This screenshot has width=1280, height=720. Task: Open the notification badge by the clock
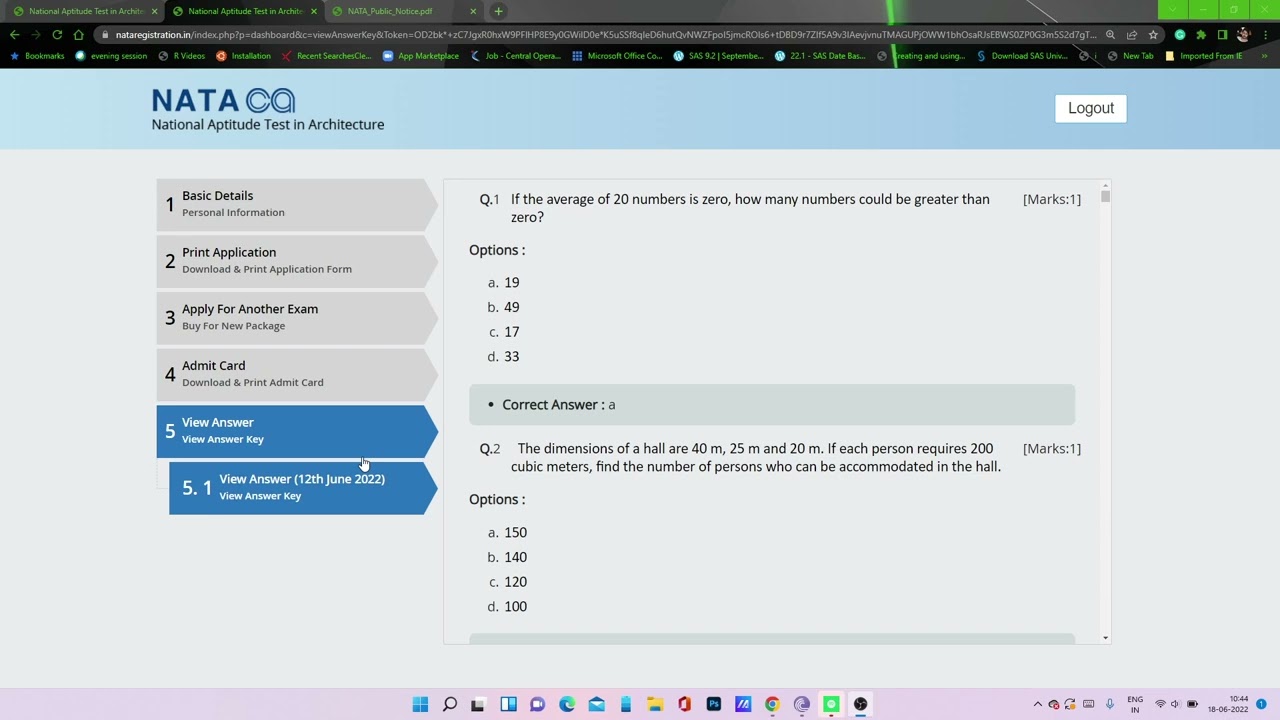click(1261, 704)
